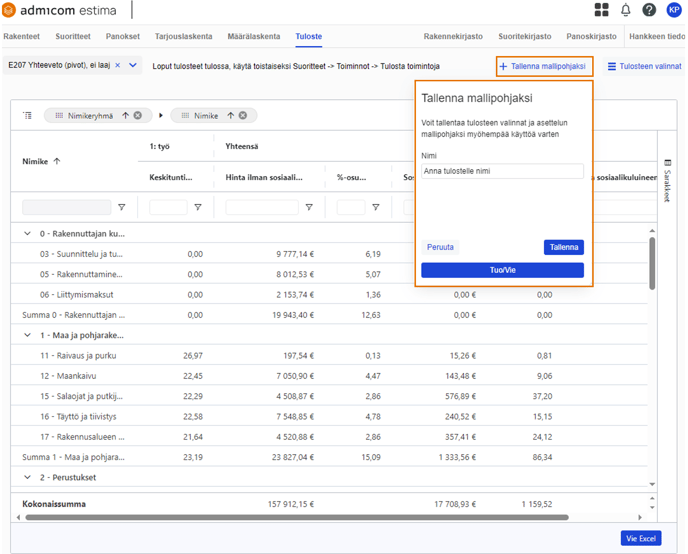The width and height of the screenshot is (688, 554).
Task: Go to the Panokset tab
Action: [123, 36]
